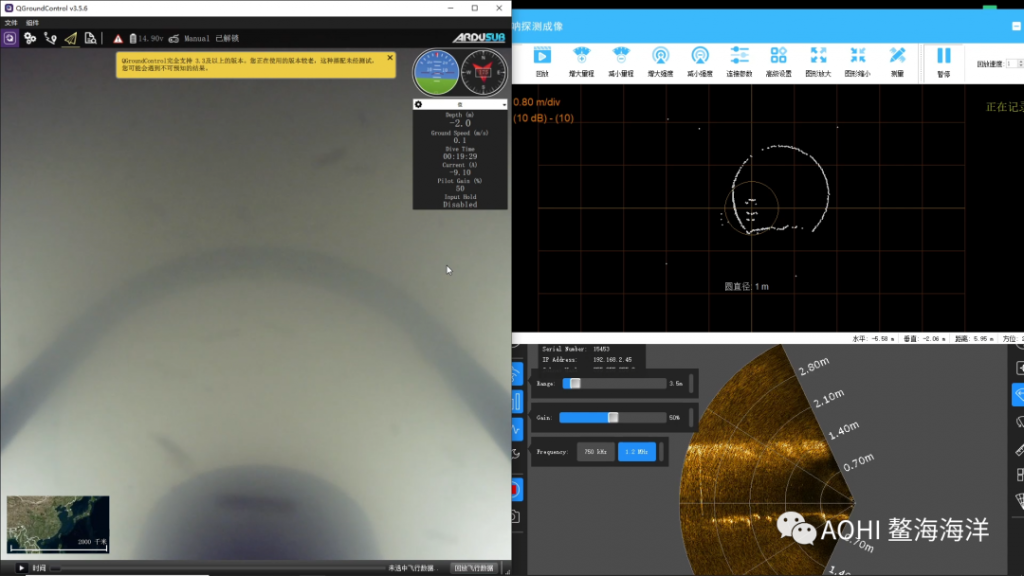Click the battery voltage 14.90v indicator
The width and height of the screenshot is (1024, 576).
click(x=146, y=39)
